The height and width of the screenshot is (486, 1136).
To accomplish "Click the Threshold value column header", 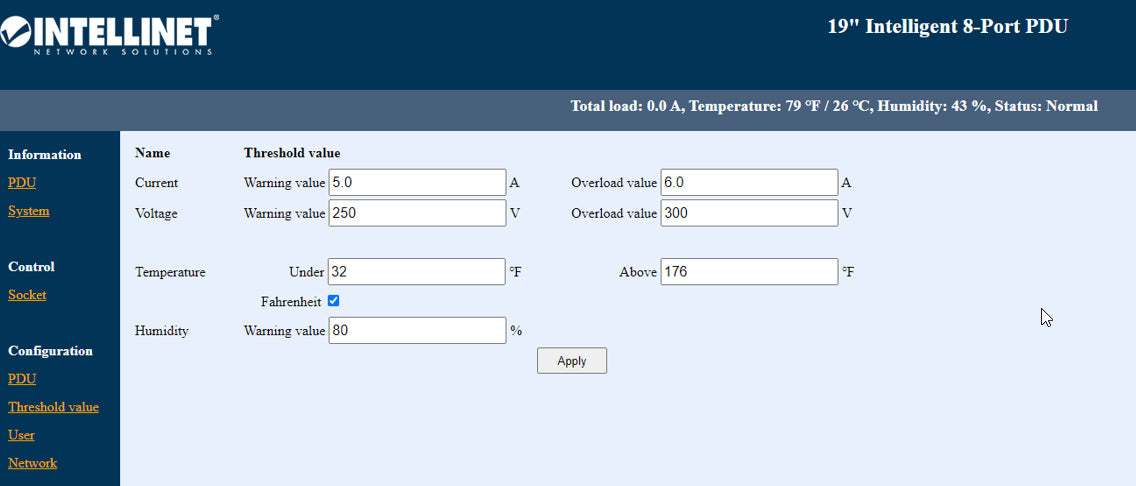I will pos(292,153).
